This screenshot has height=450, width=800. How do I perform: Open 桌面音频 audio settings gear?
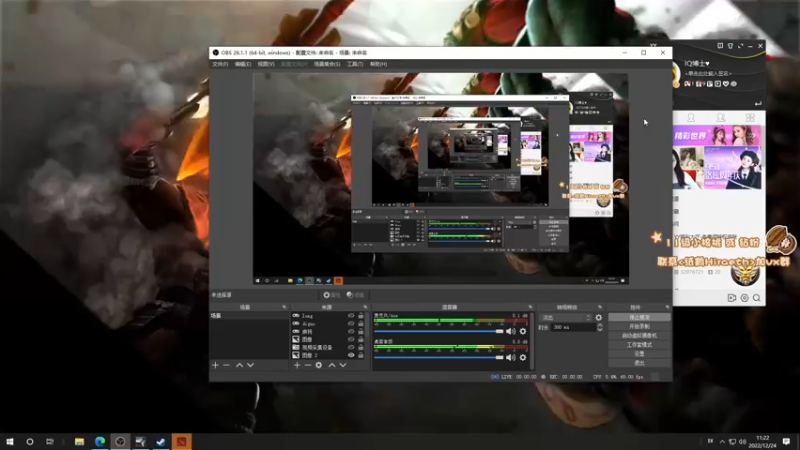click(x=523, y=358)
